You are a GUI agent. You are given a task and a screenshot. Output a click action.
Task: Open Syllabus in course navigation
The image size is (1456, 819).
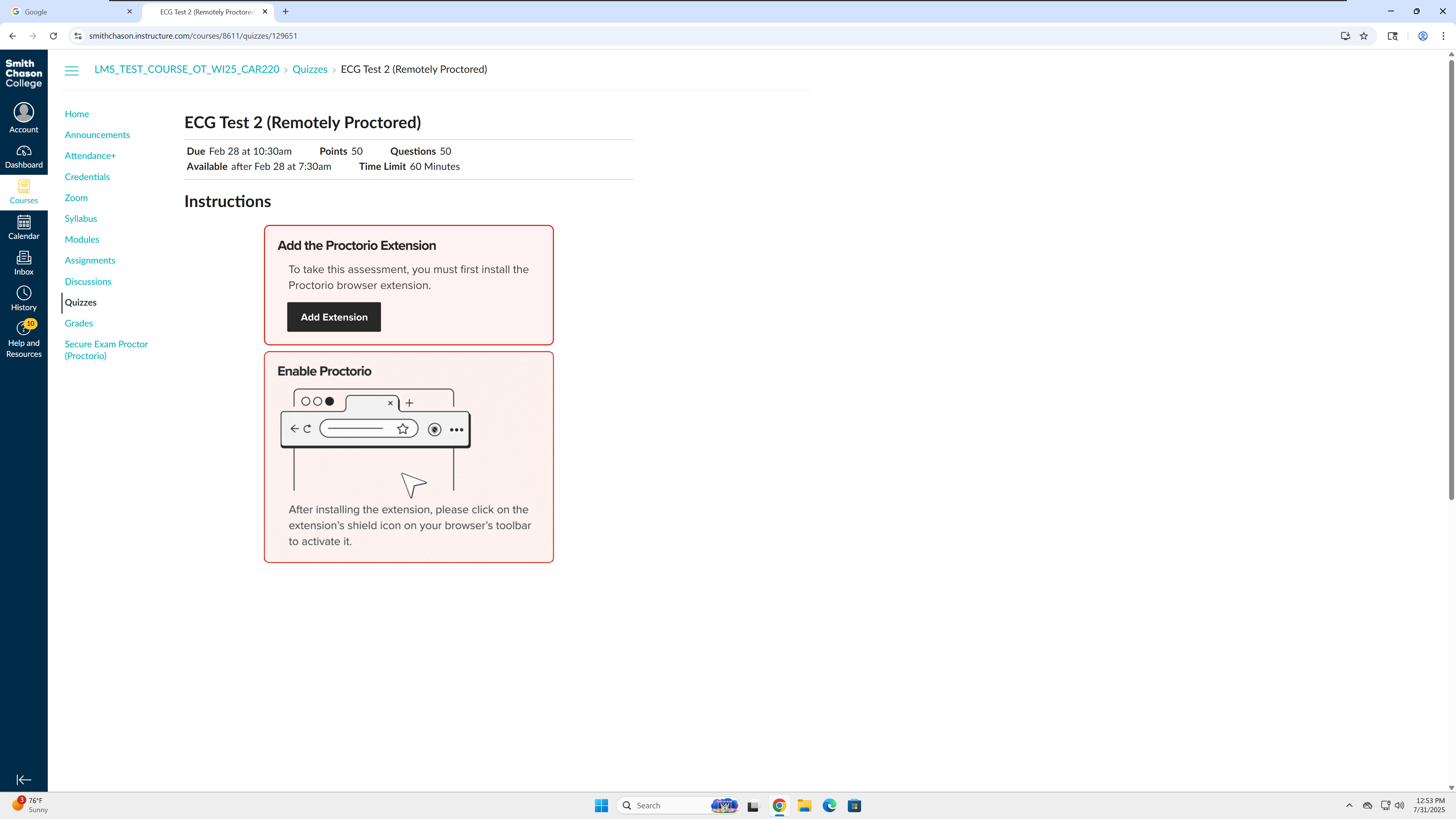tap(81, 218)
